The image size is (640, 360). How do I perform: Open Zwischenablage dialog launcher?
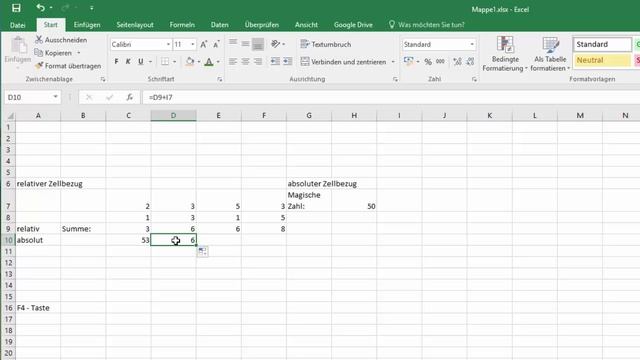[102, 79]
